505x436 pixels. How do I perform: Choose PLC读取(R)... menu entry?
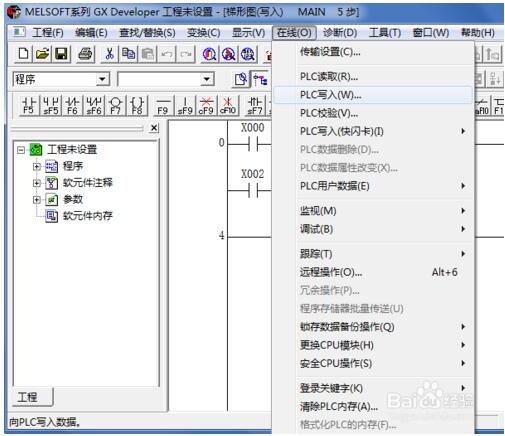[373, 77]
